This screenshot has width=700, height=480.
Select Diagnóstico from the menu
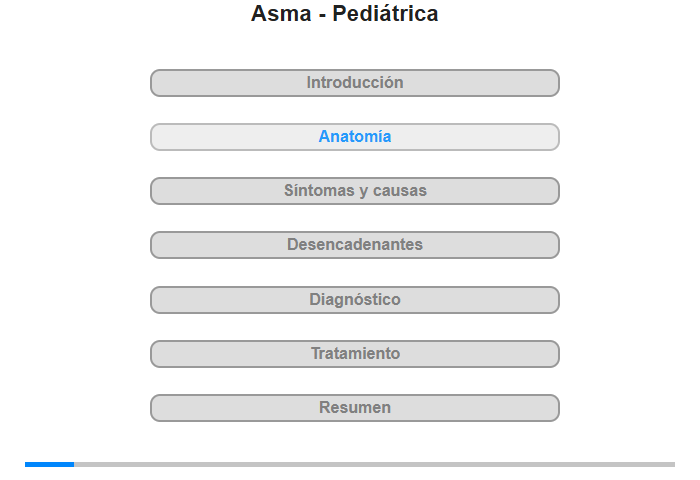(x=355, y=300)
